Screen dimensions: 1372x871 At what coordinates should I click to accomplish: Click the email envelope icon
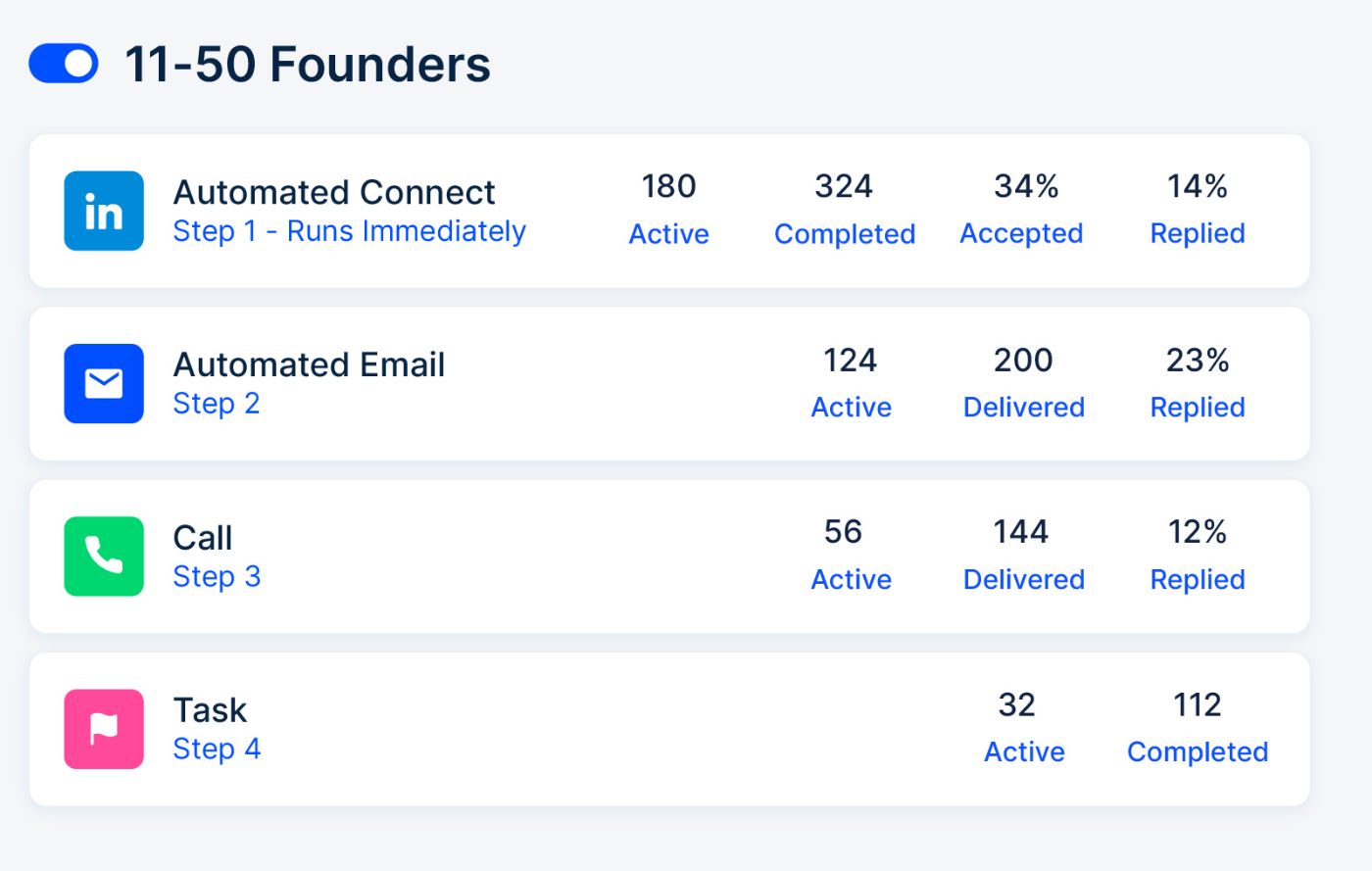104,384
